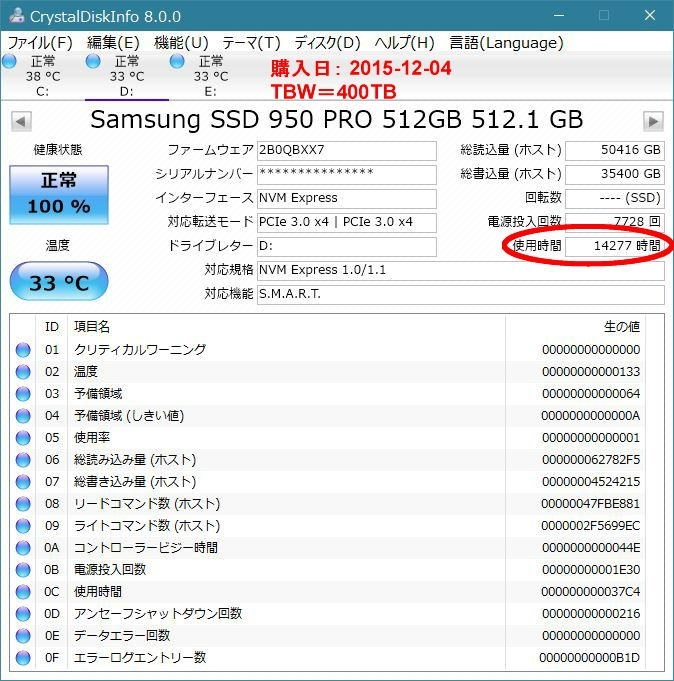Click the NVM Express interface field

347,198
